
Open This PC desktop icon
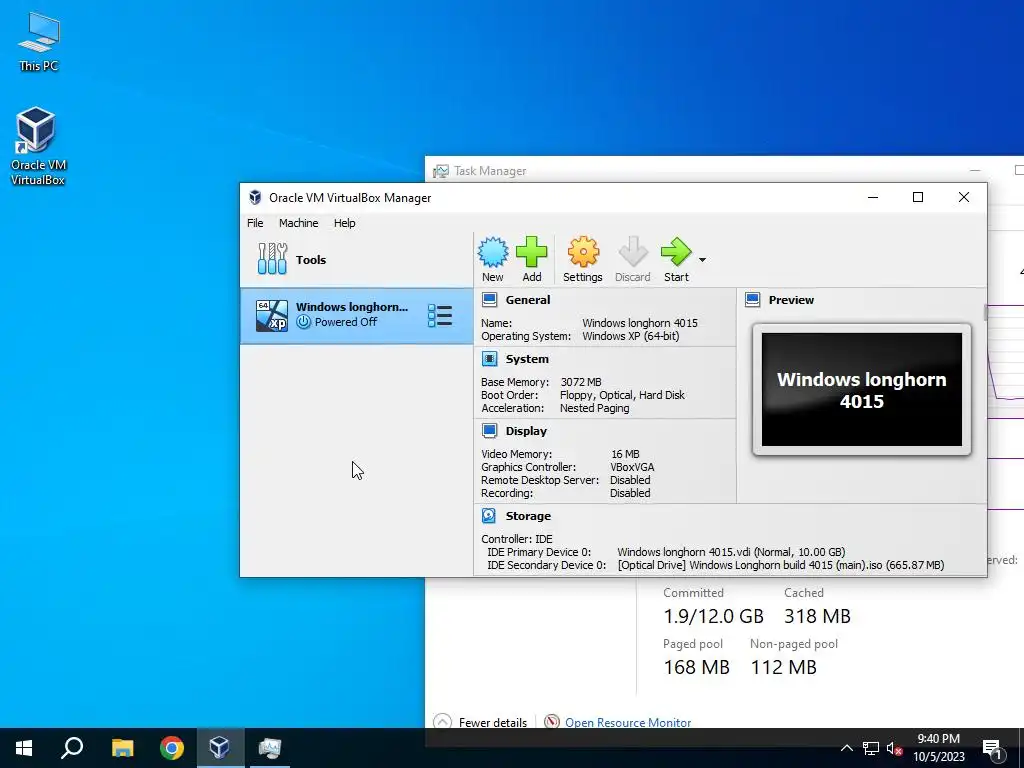[39, 40]
